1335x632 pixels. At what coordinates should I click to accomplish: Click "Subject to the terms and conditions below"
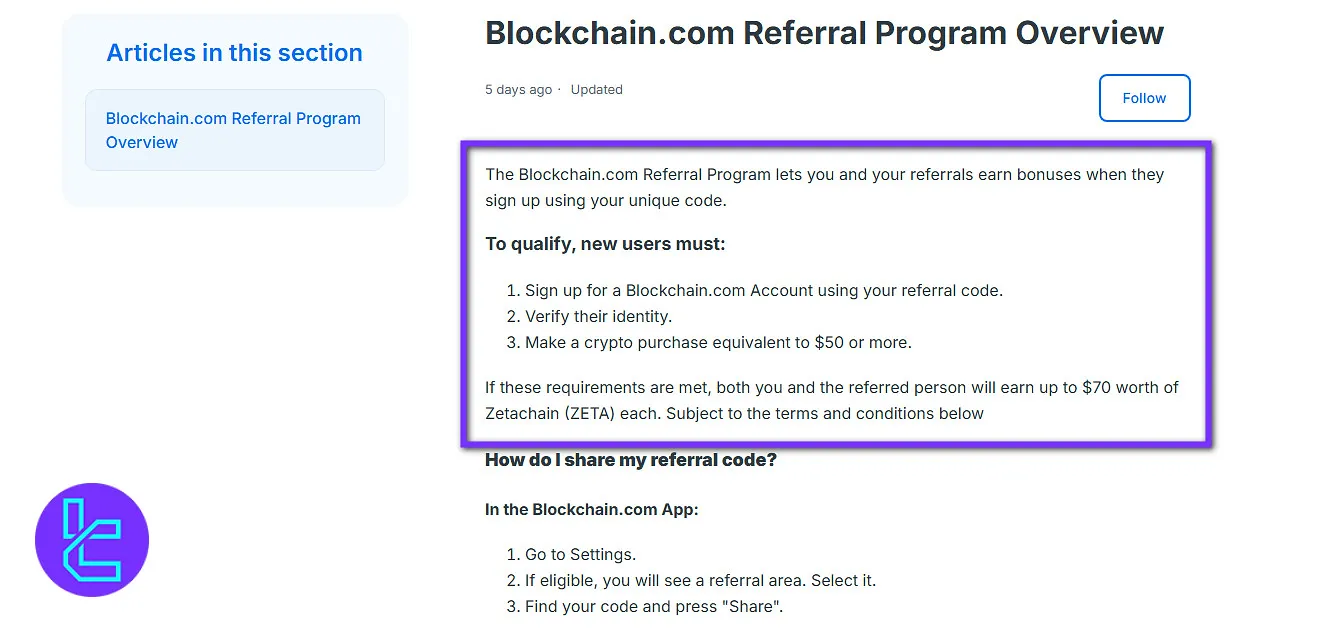(825, 414)
